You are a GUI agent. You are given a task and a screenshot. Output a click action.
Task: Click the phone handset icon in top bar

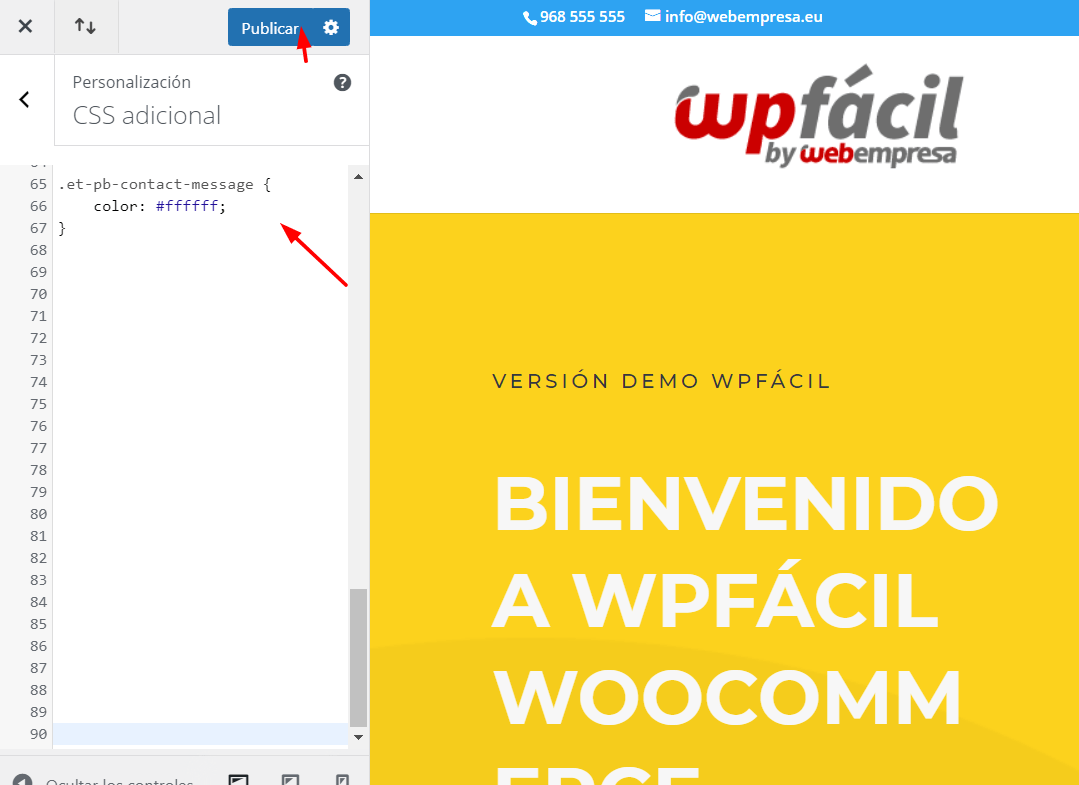click(529, 18)
